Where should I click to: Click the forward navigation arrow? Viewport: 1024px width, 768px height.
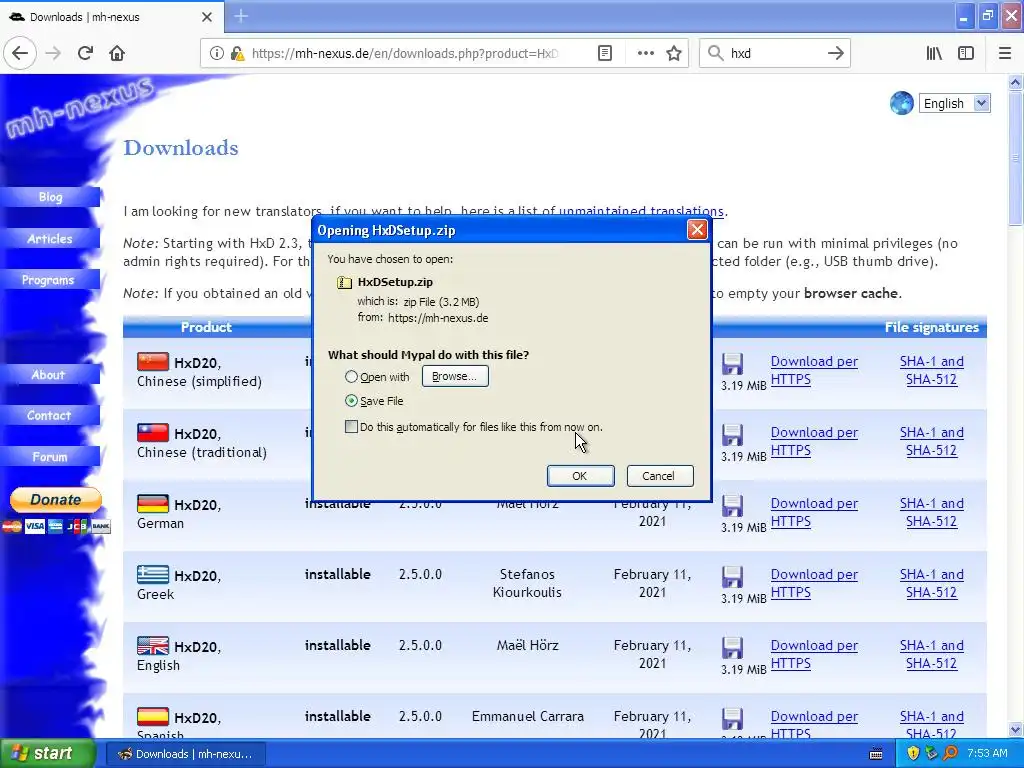tap(53, 53)
